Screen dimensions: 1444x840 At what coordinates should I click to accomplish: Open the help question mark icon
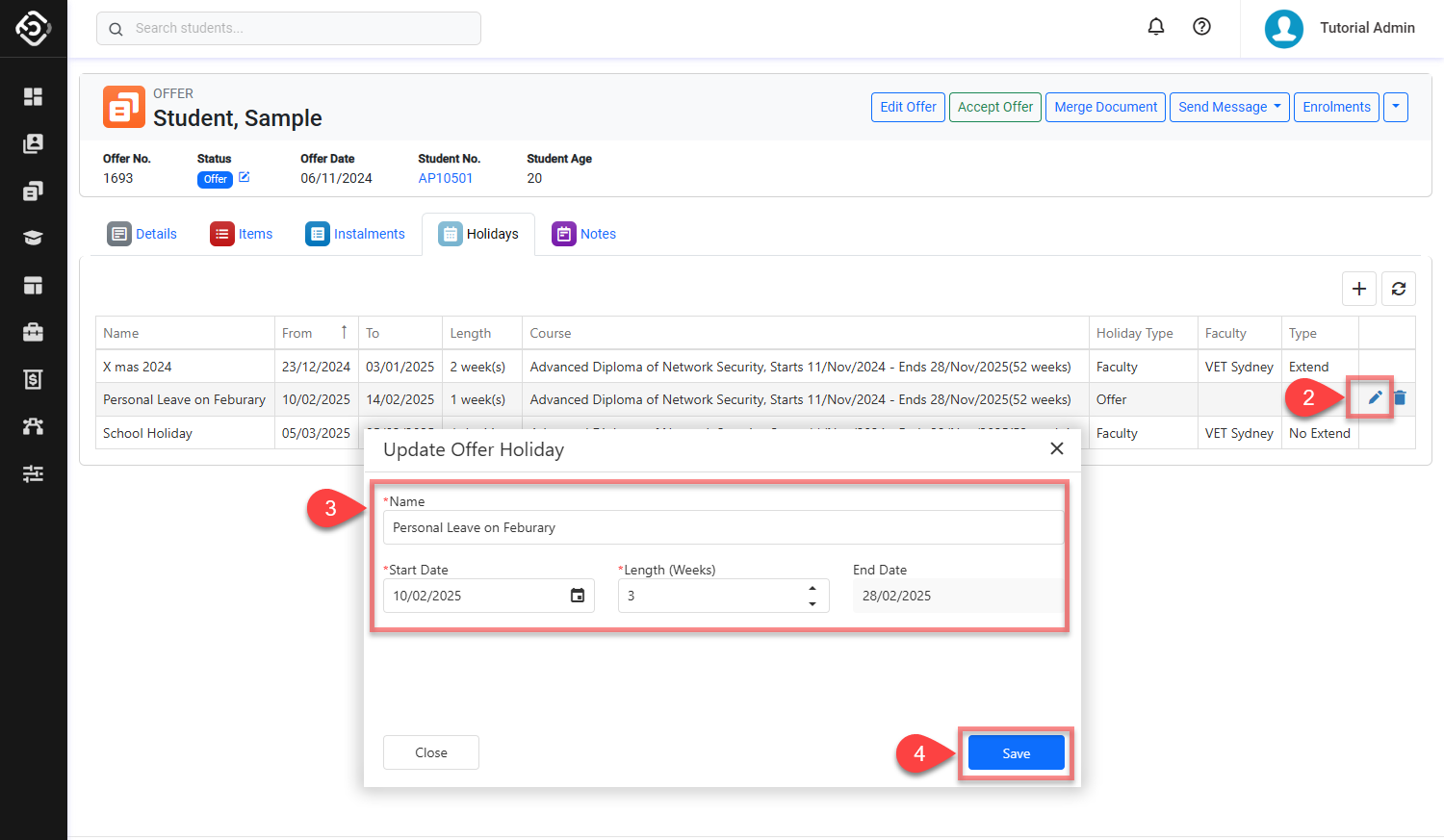1201,27
